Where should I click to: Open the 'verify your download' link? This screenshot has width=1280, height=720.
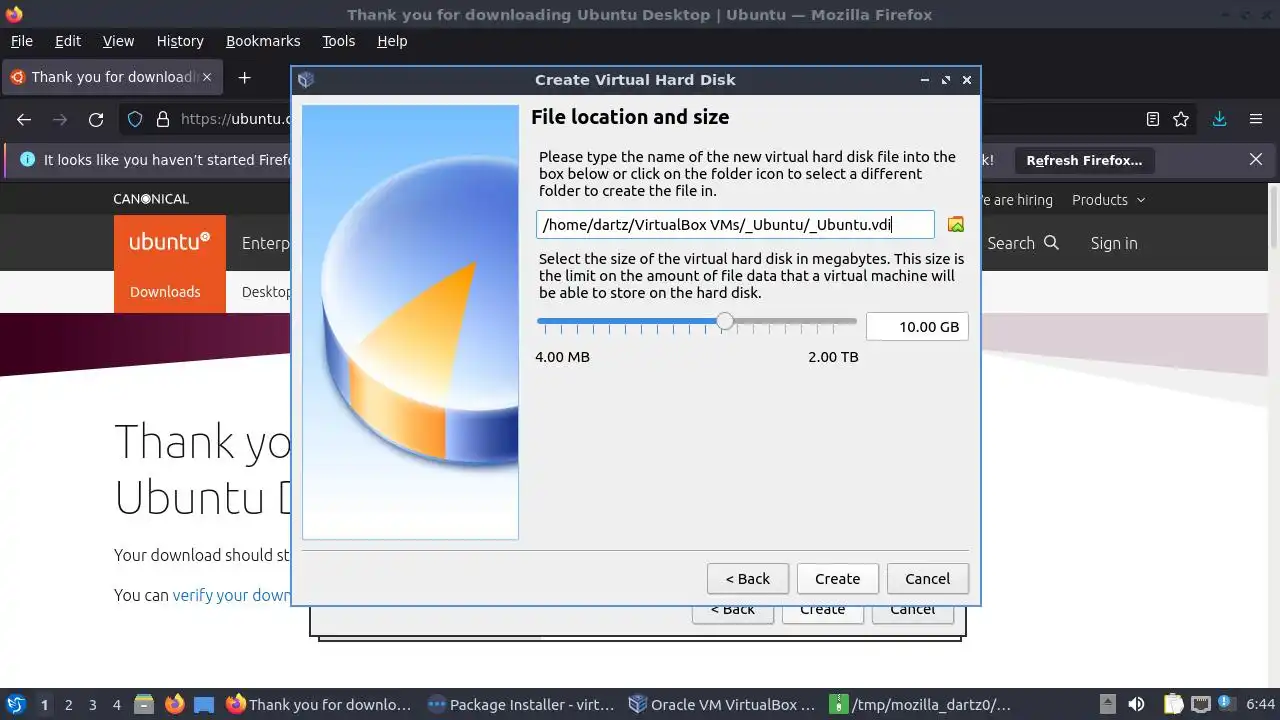click(x=232, y=595)
